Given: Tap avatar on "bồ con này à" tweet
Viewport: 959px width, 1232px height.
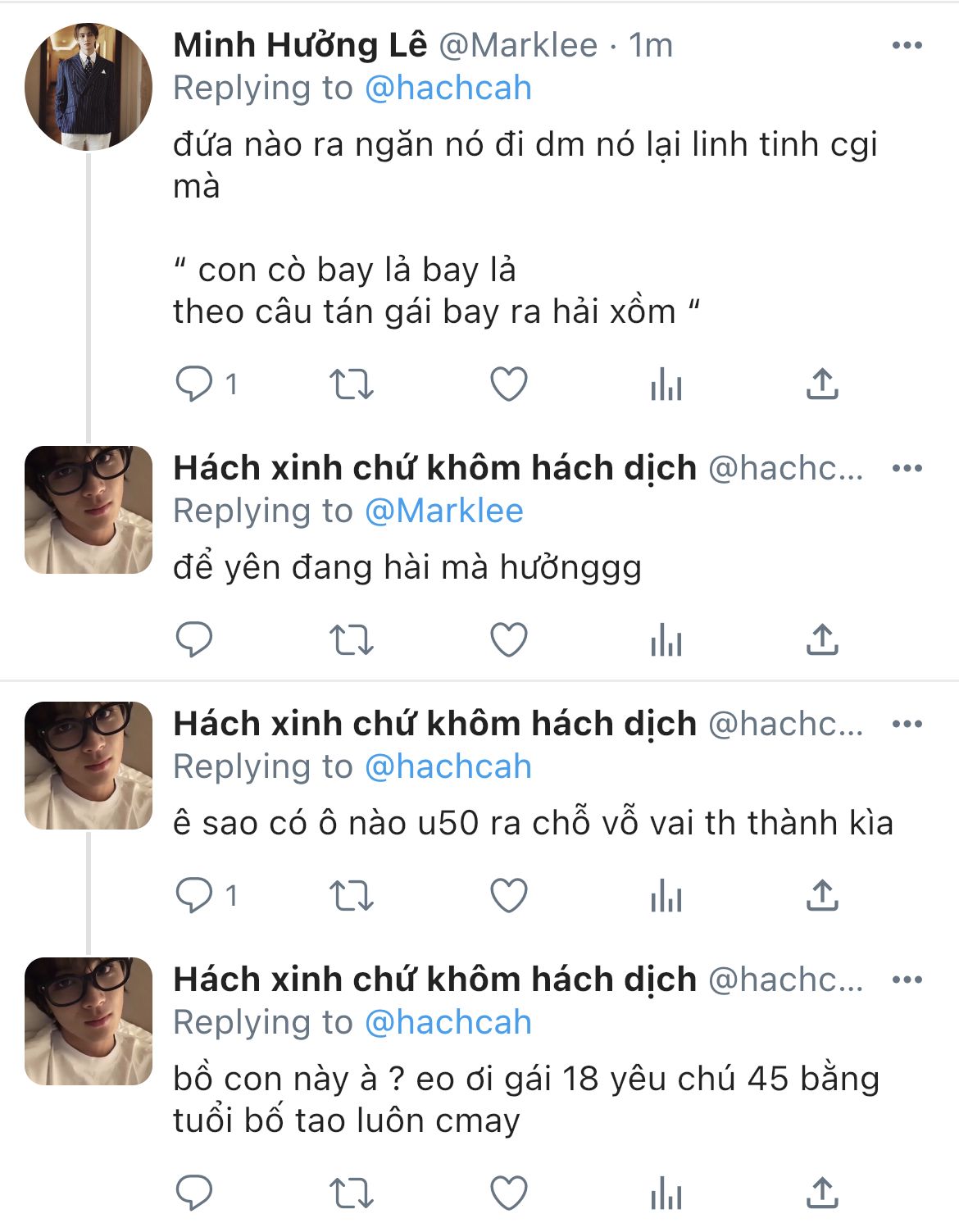Looking at the screenshot, I should (x=89, y=1021).
